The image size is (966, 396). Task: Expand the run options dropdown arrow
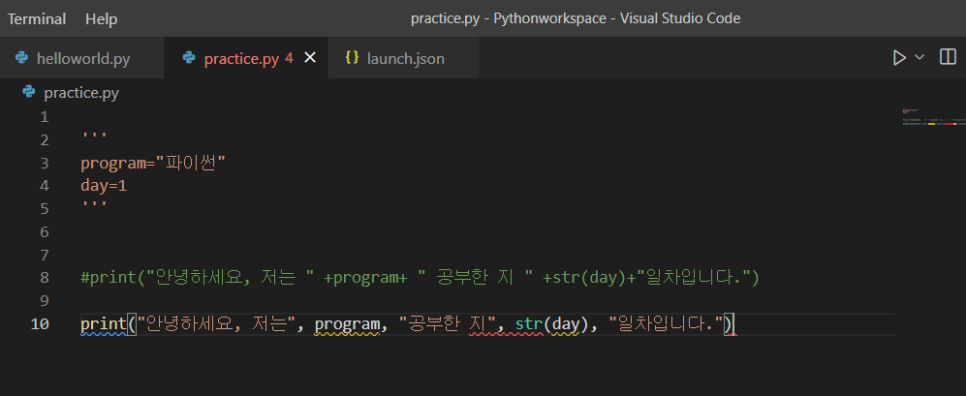(x=919, y=57)
